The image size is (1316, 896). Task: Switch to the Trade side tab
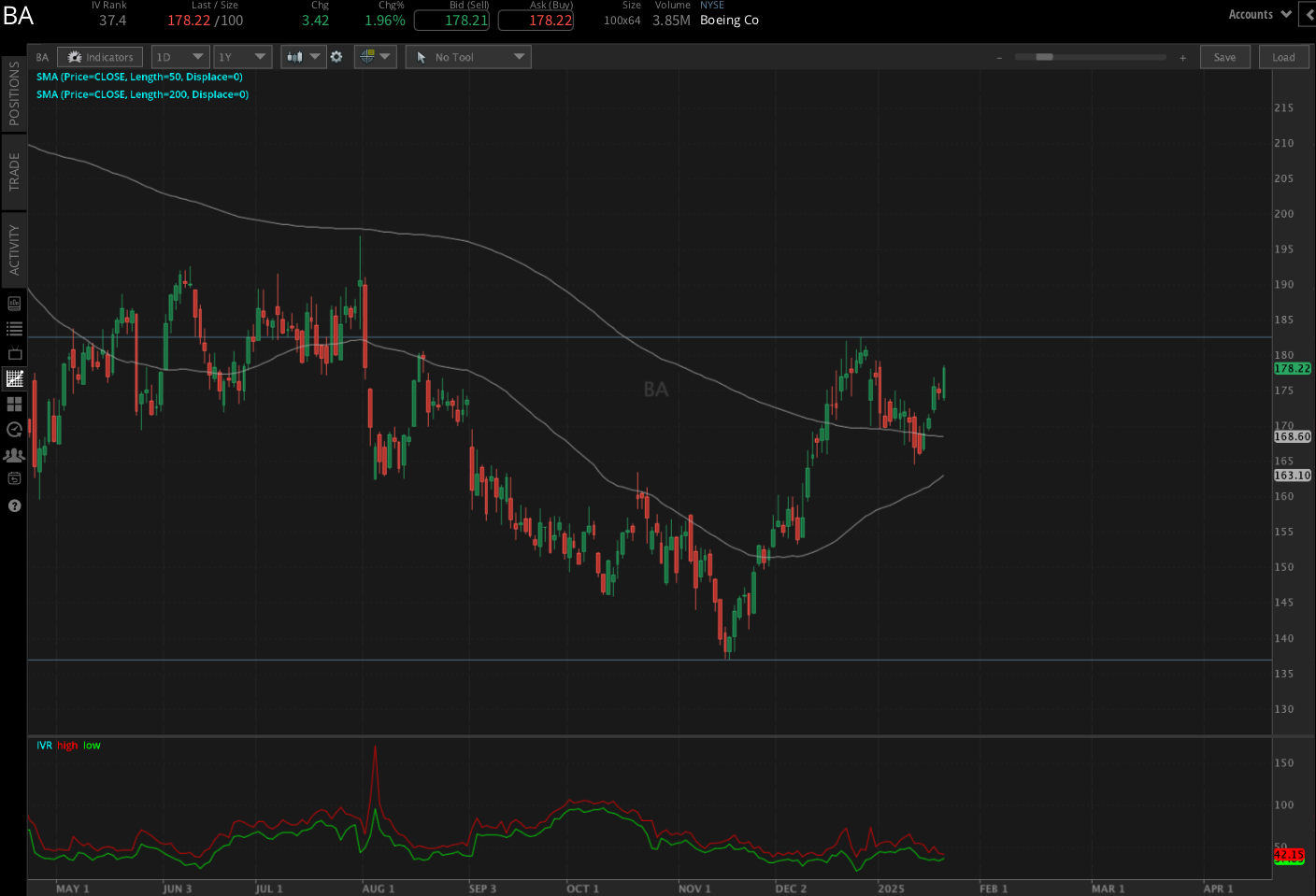click(x=14, y=172)
